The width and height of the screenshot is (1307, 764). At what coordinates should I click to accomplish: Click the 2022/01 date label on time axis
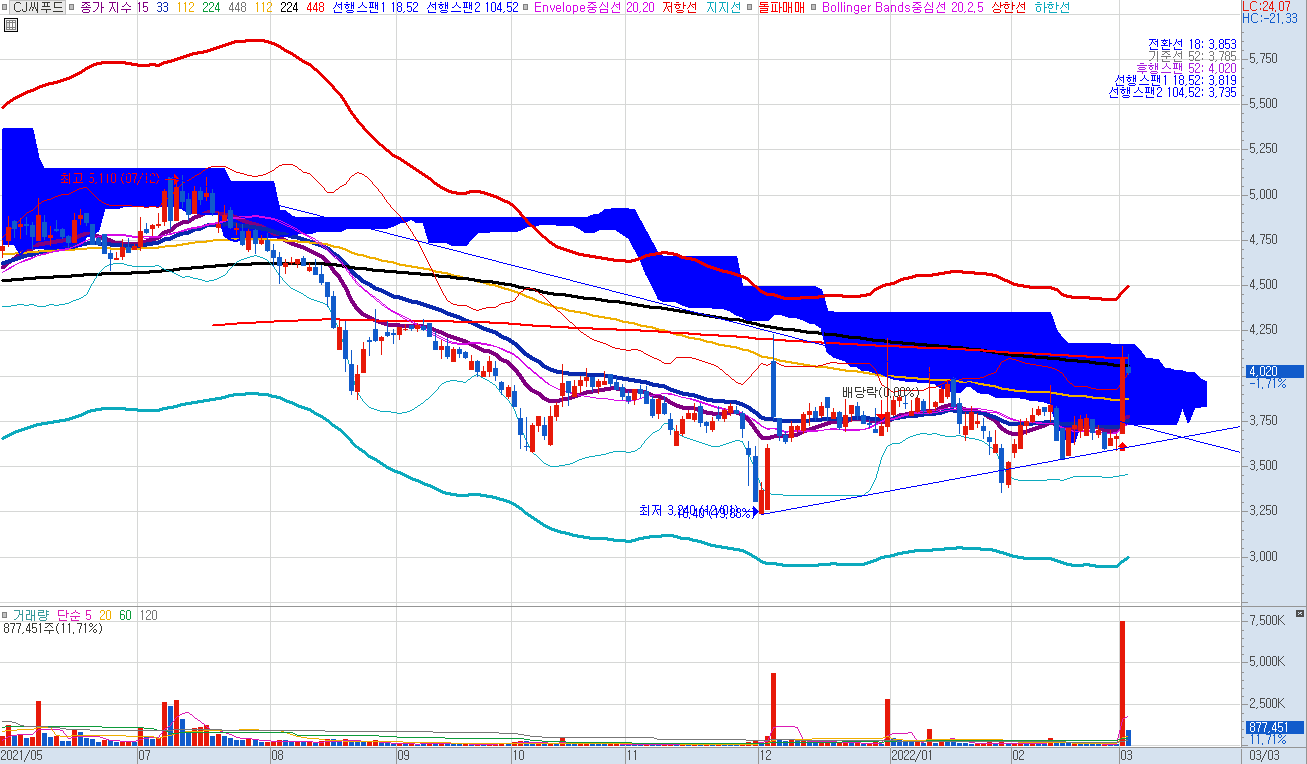[x=911, y=756]
